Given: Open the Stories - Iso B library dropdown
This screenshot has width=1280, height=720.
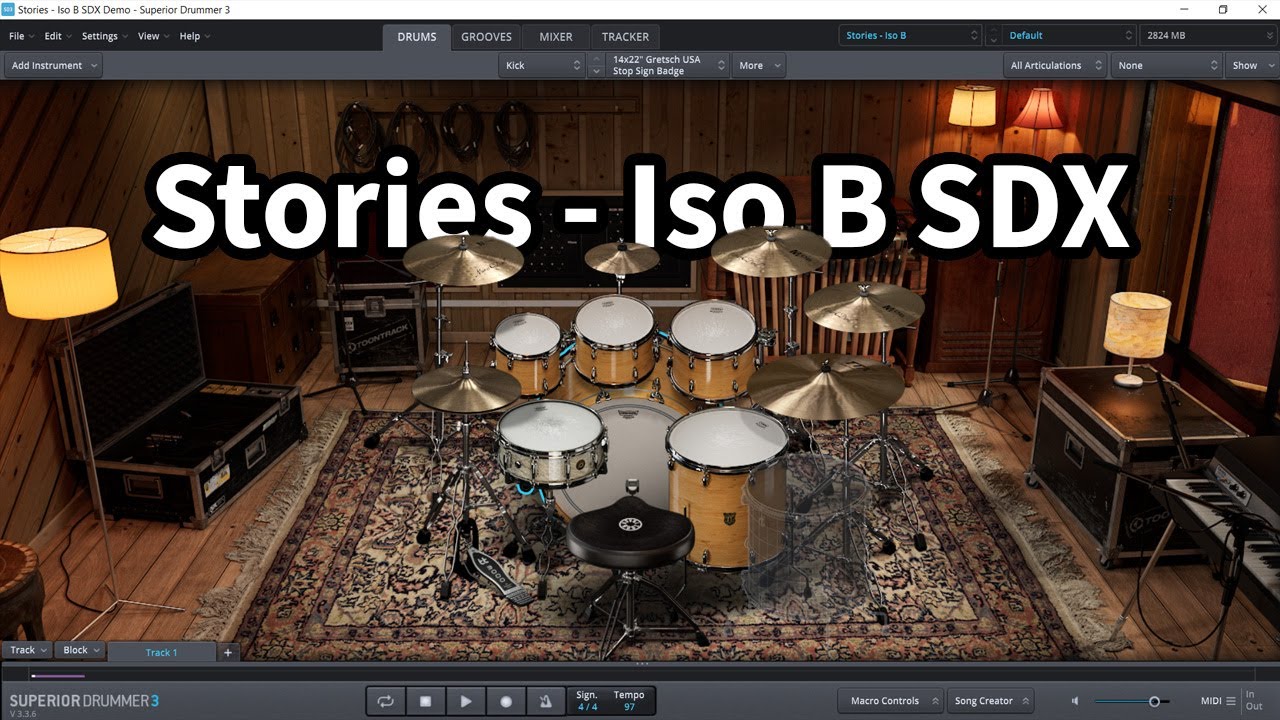Looking at the screenshot, I should pyautogui.click(x=911, y=35).
